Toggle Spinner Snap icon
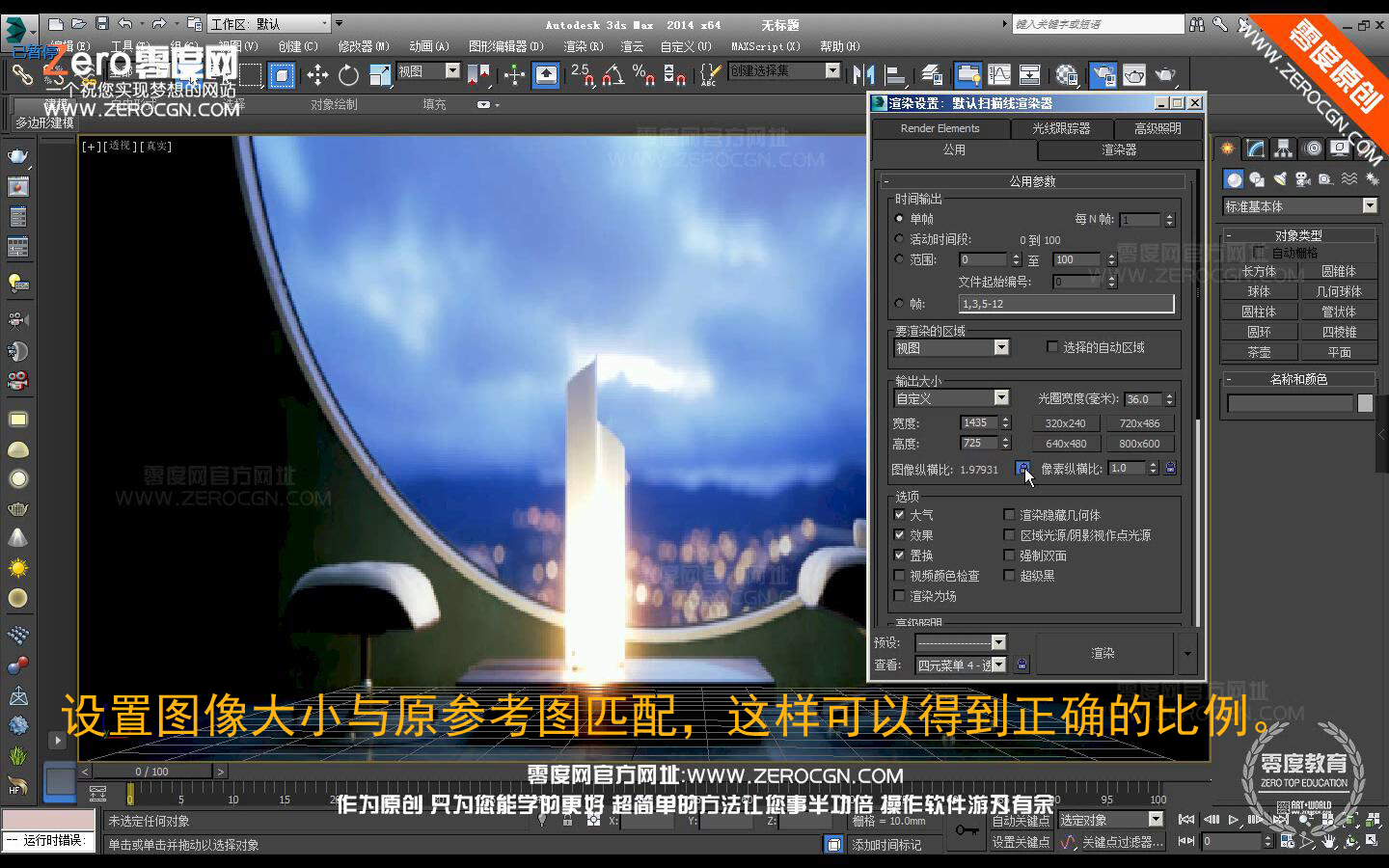 [675, 74]
